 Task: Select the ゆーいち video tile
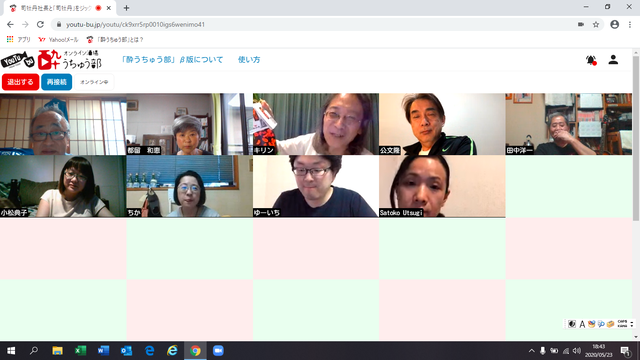point(316,186)
